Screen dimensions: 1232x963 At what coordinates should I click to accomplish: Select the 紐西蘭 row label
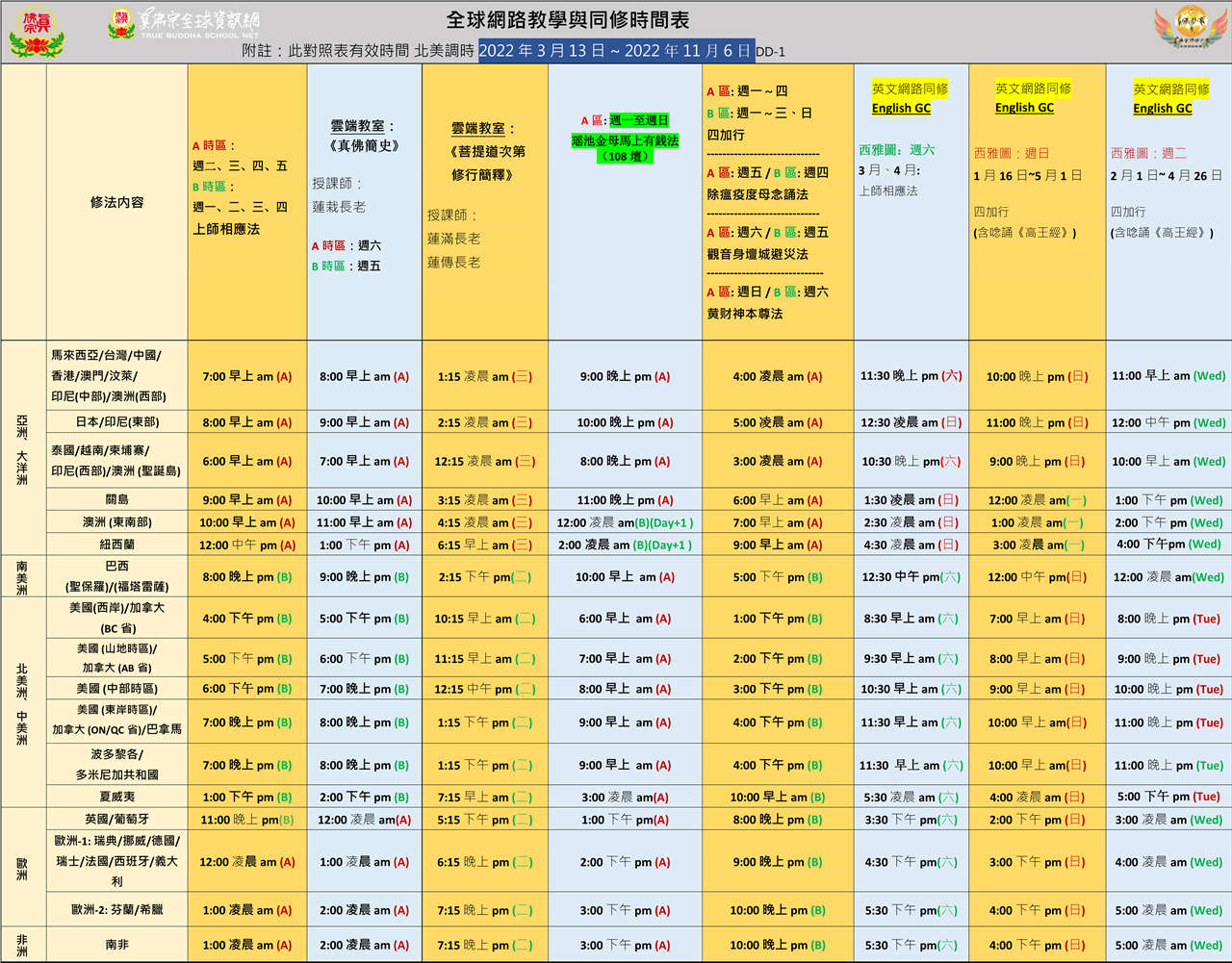click(x=116, y=545)
